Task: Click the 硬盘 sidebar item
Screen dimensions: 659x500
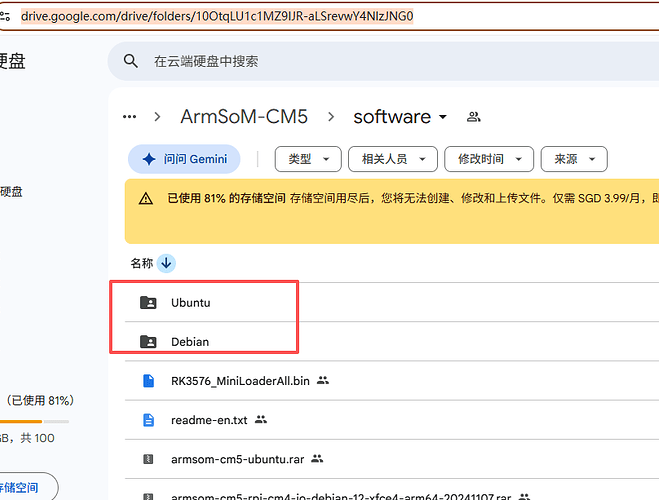Action: coord(11,192)
